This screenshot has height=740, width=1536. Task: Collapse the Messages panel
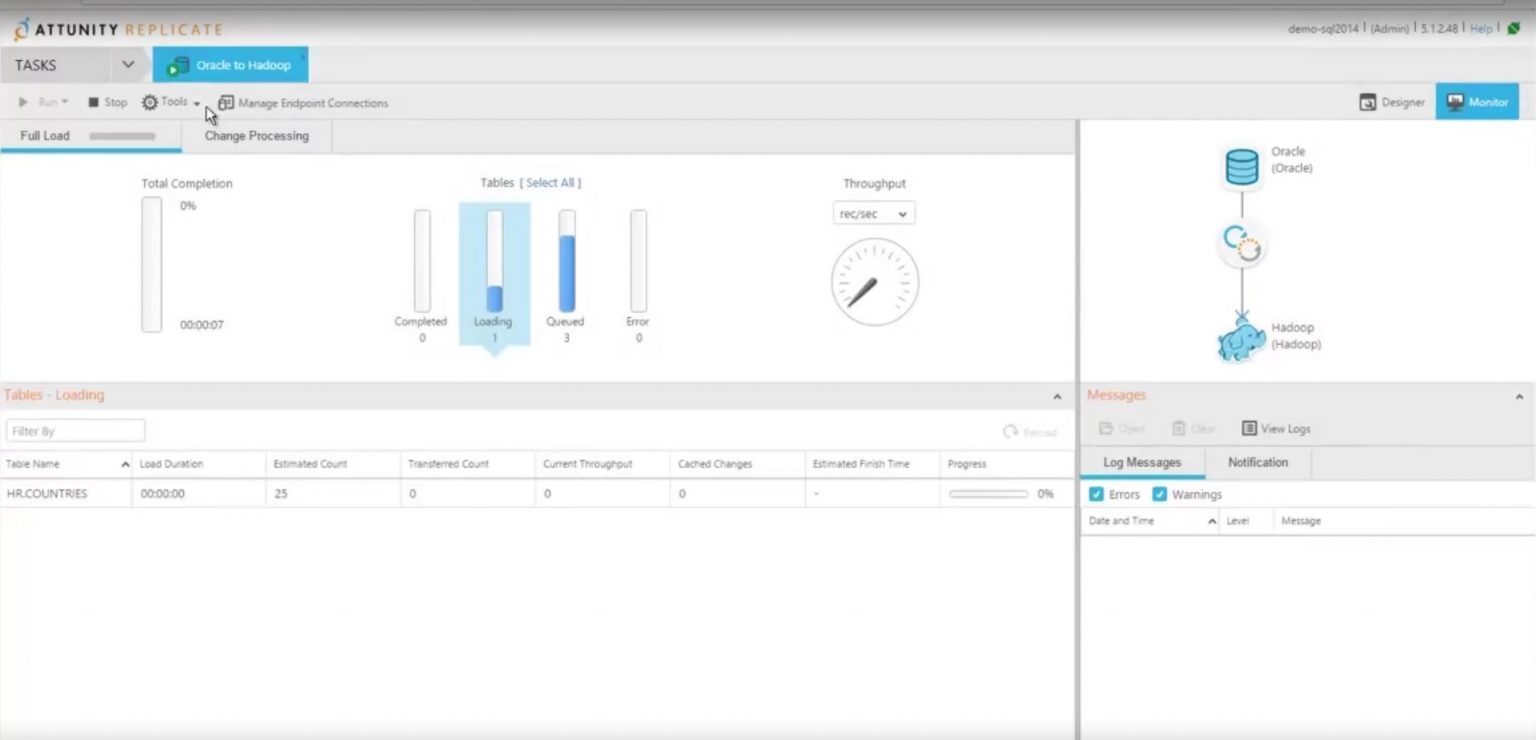pos(1518,394)
